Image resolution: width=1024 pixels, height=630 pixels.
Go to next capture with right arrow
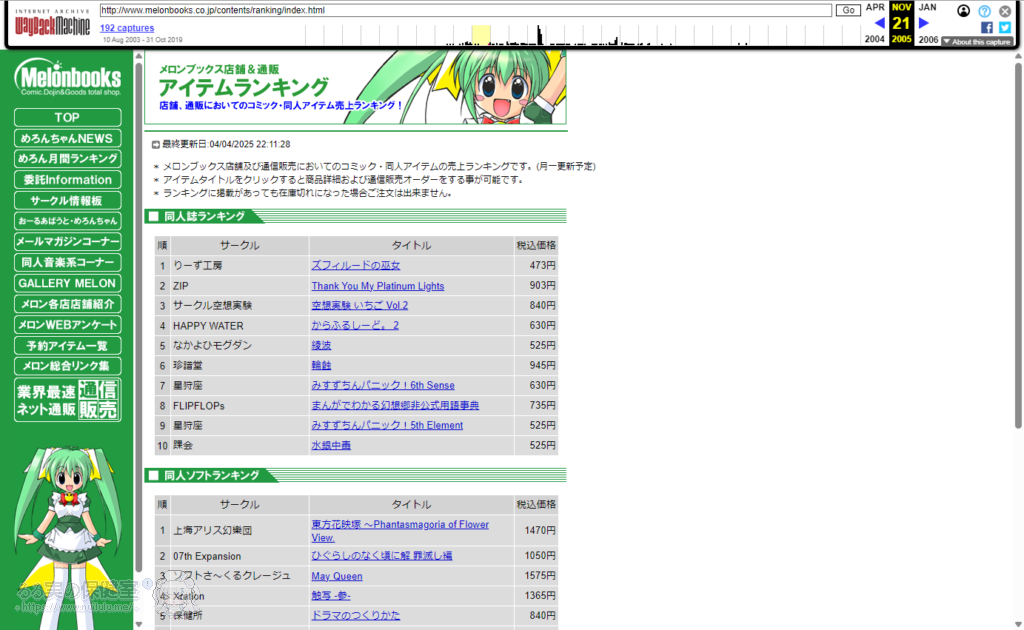pos(924,23)
